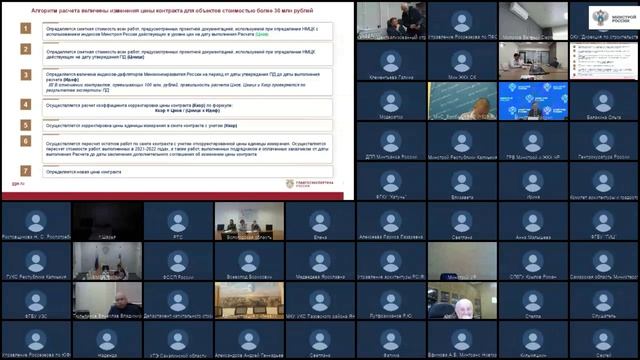
Task: Select Управление Росрезерва по ПФО avatar
Action: [x=462, y=22]
